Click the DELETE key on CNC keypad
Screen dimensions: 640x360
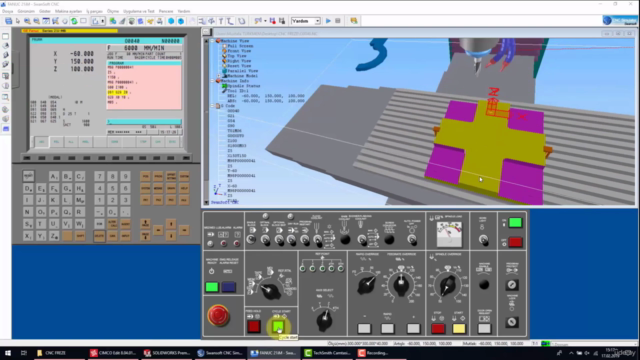99,236
